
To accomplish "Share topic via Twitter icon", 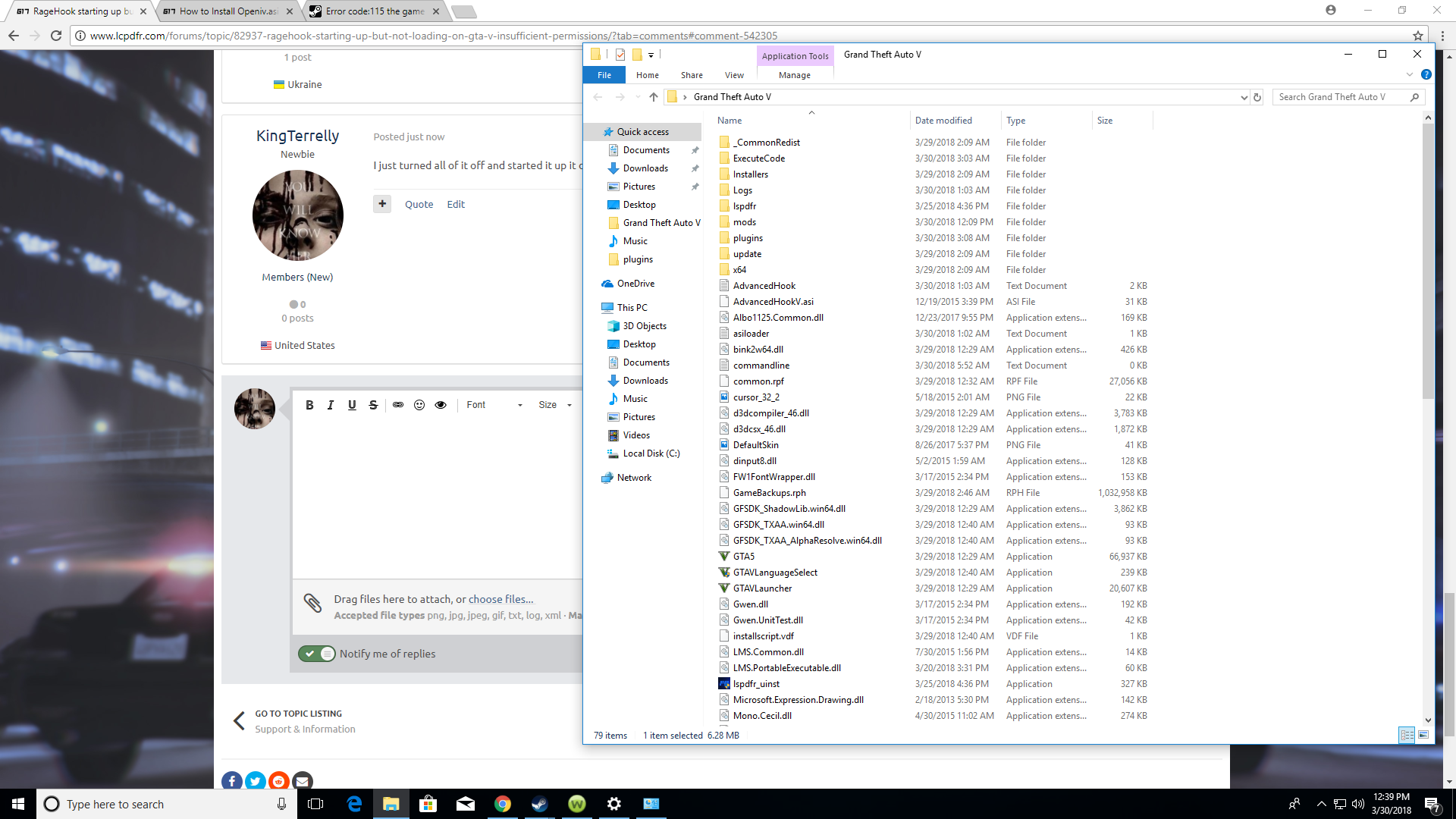I will click(x=256, y=781).
